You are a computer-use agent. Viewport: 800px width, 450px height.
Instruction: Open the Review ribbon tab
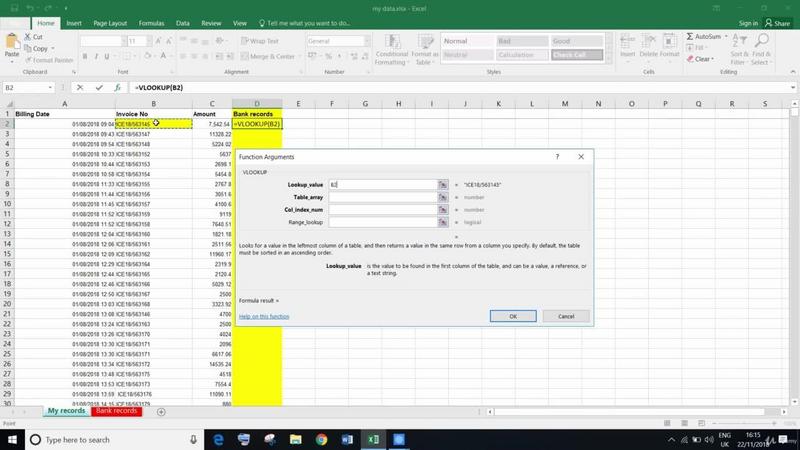[211, 23]
